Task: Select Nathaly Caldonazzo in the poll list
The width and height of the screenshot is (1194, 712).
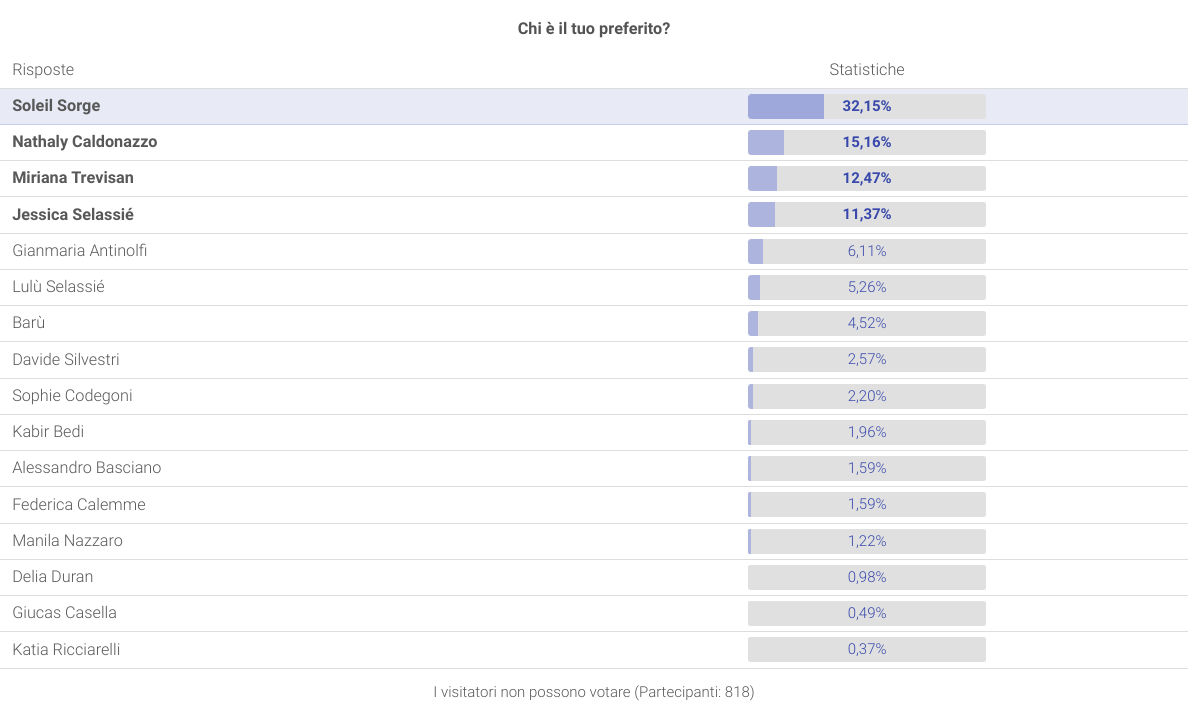Action: 85,142
